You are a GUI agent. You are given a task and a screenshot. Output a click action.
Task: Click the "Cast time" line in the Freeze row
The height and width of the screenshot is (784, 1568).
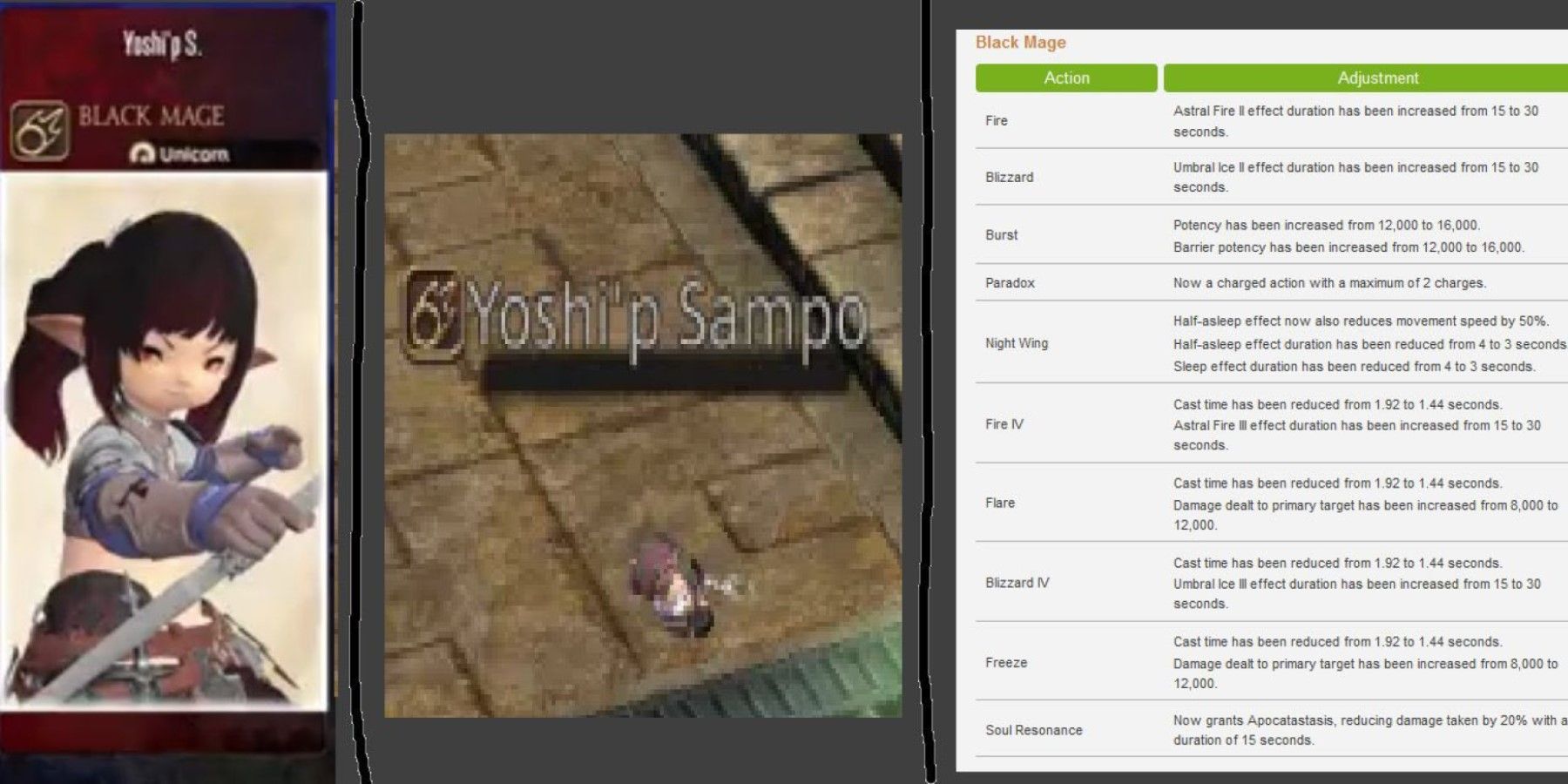pyautogui.click(x=1338, y=642)
